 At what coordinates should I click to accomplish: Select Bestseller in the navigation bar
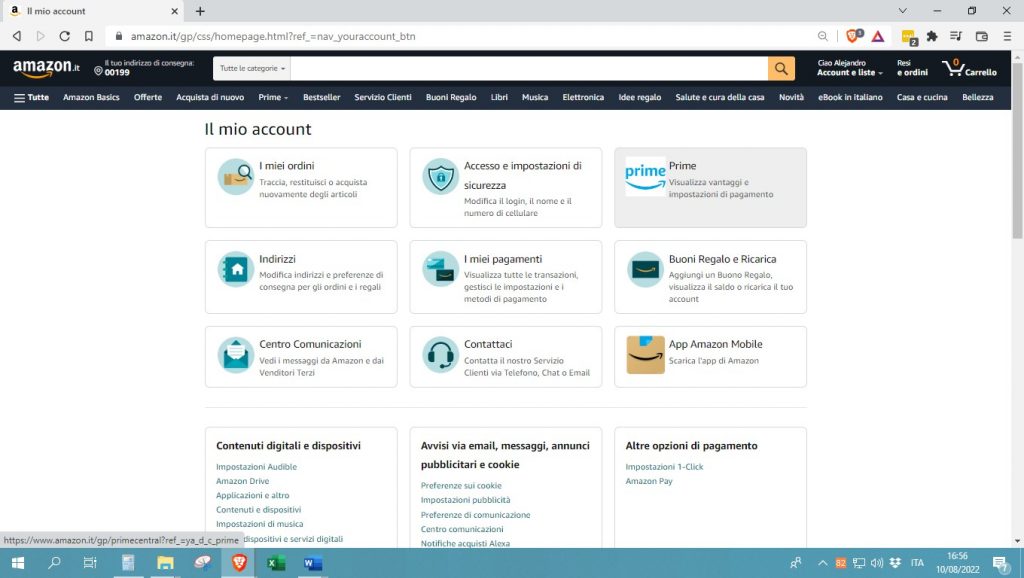[321, 97]
